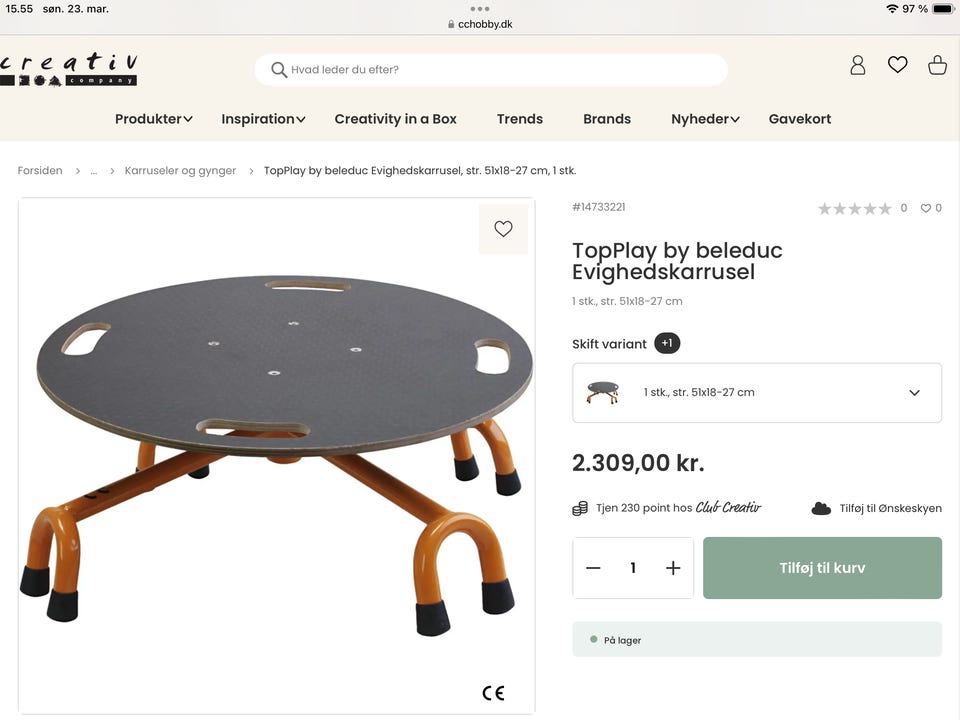
Task: Click the search magnifier icon
Action: click(x=279, y=70)
